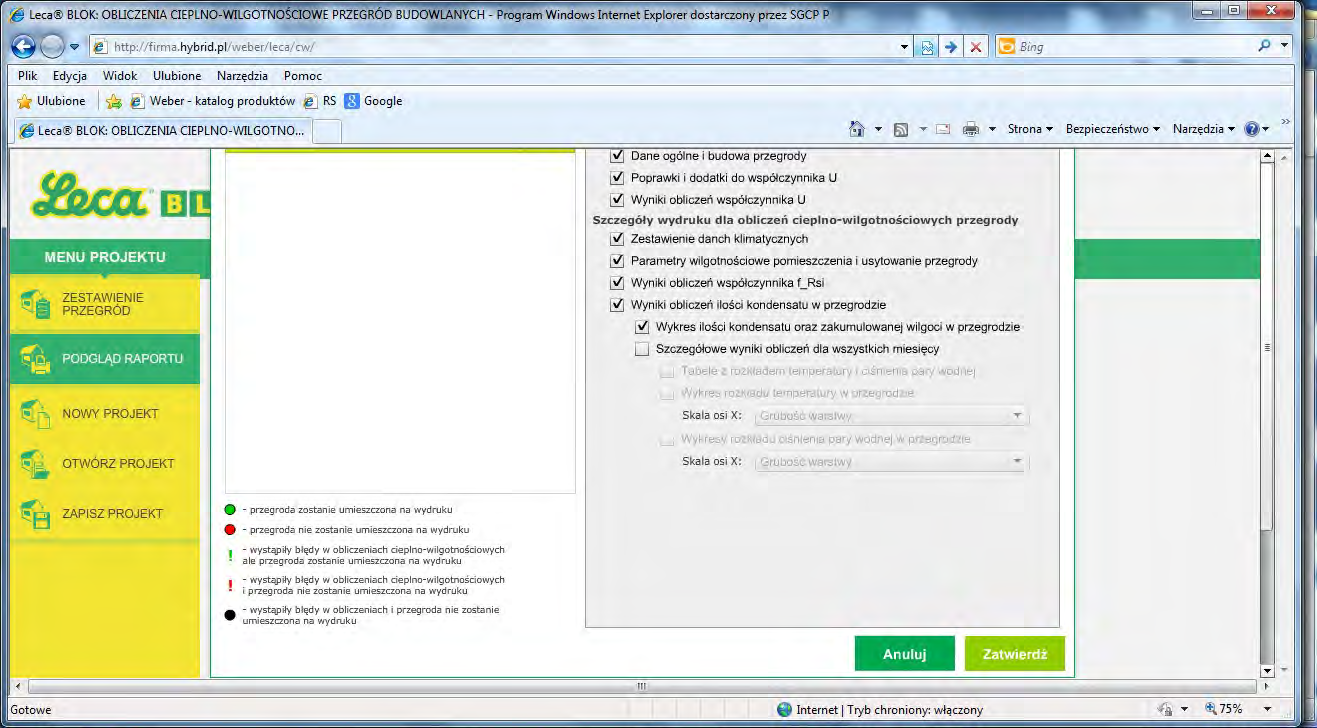Open the recent pages dropdown next to navigation arrows
This screenshot has height=728, width=1317.
coord(74,47)
